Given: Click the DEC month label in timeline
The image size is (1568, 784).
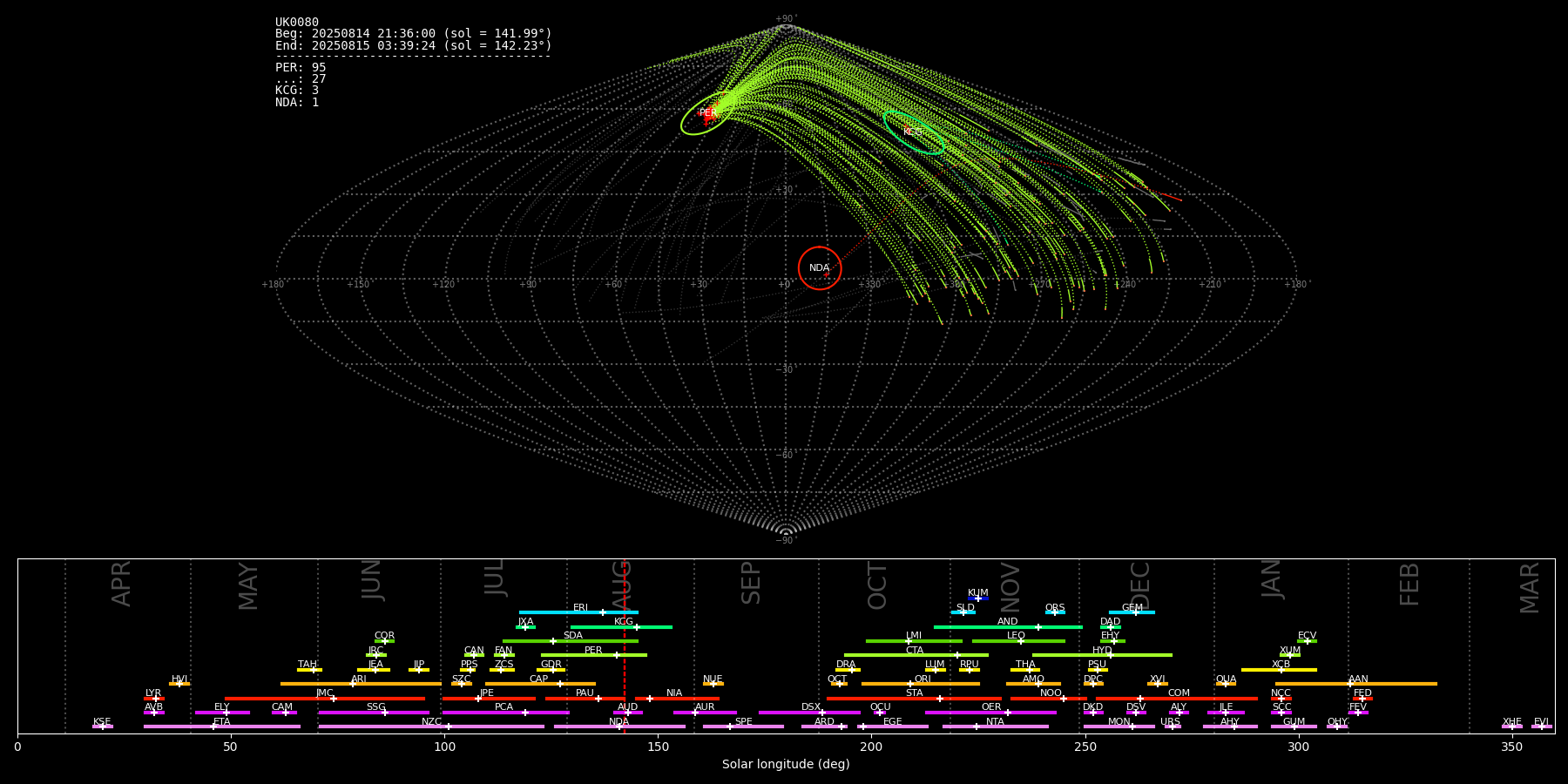Looking at the screenshot, I should pos(1140,585).
